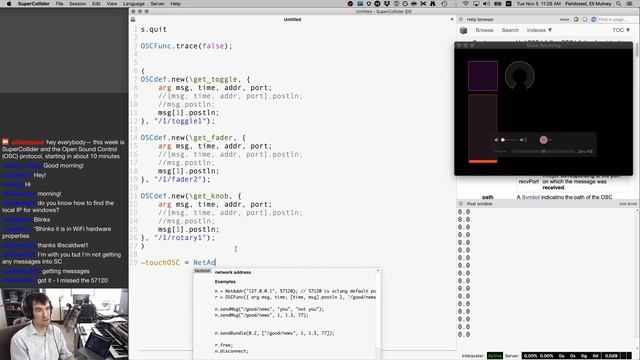Click the Fieldsteel, Eli Mulvey user name

tap(588, 4)
